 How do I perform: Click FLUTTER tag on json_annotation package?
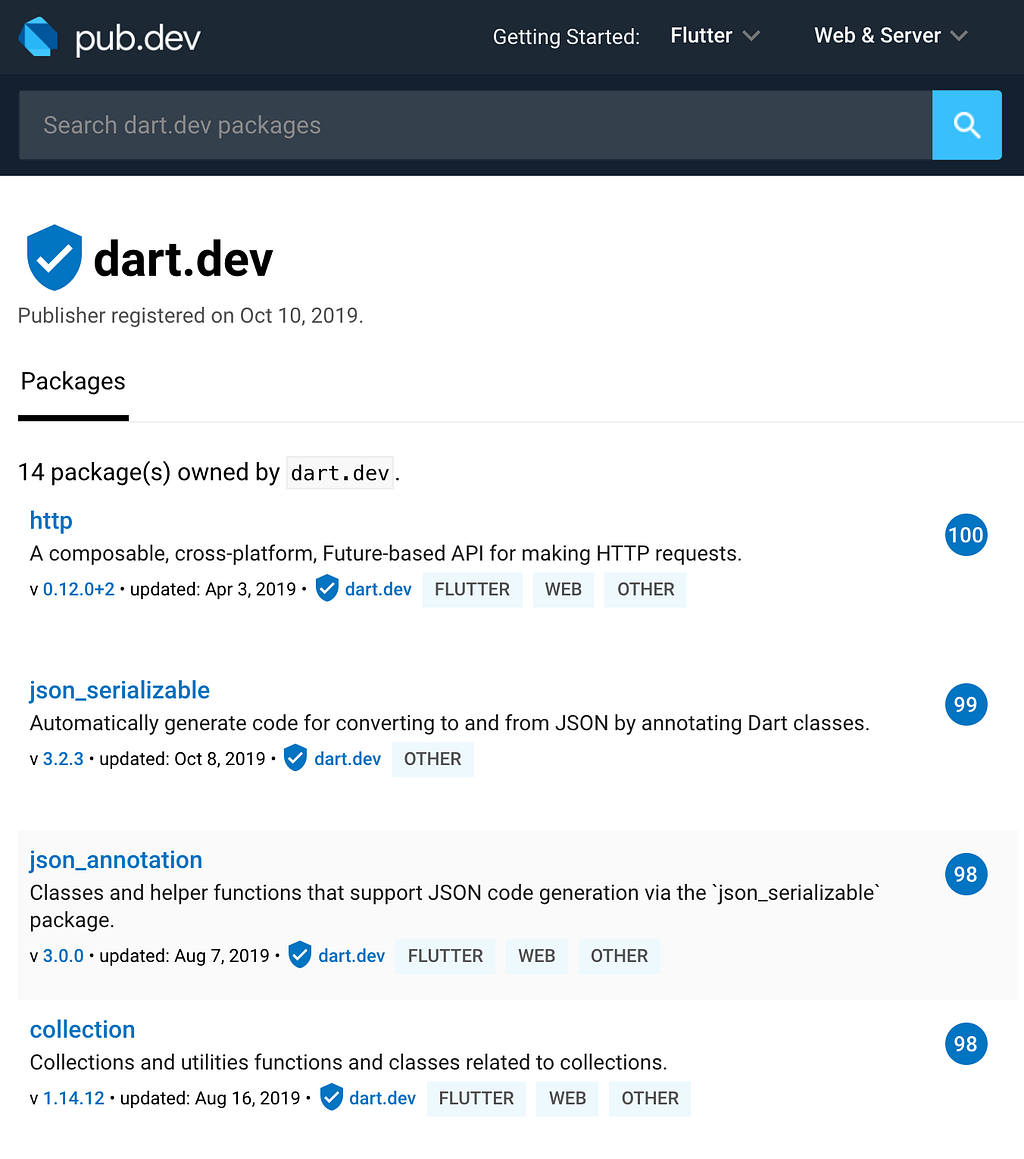coord(445,956)
